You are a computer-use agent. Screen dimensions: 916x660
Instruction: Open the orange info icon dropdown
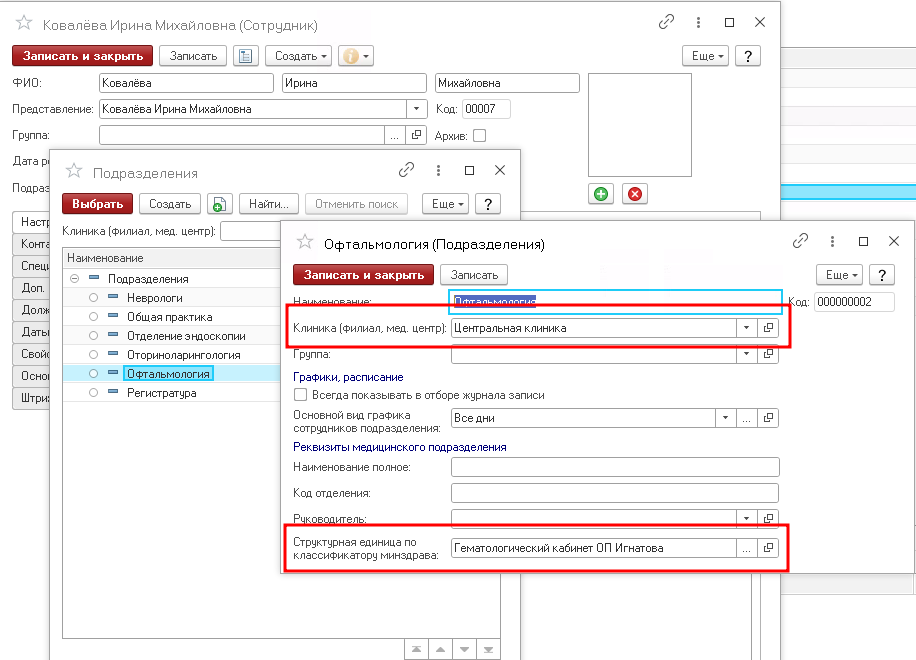tap(355, 56)
